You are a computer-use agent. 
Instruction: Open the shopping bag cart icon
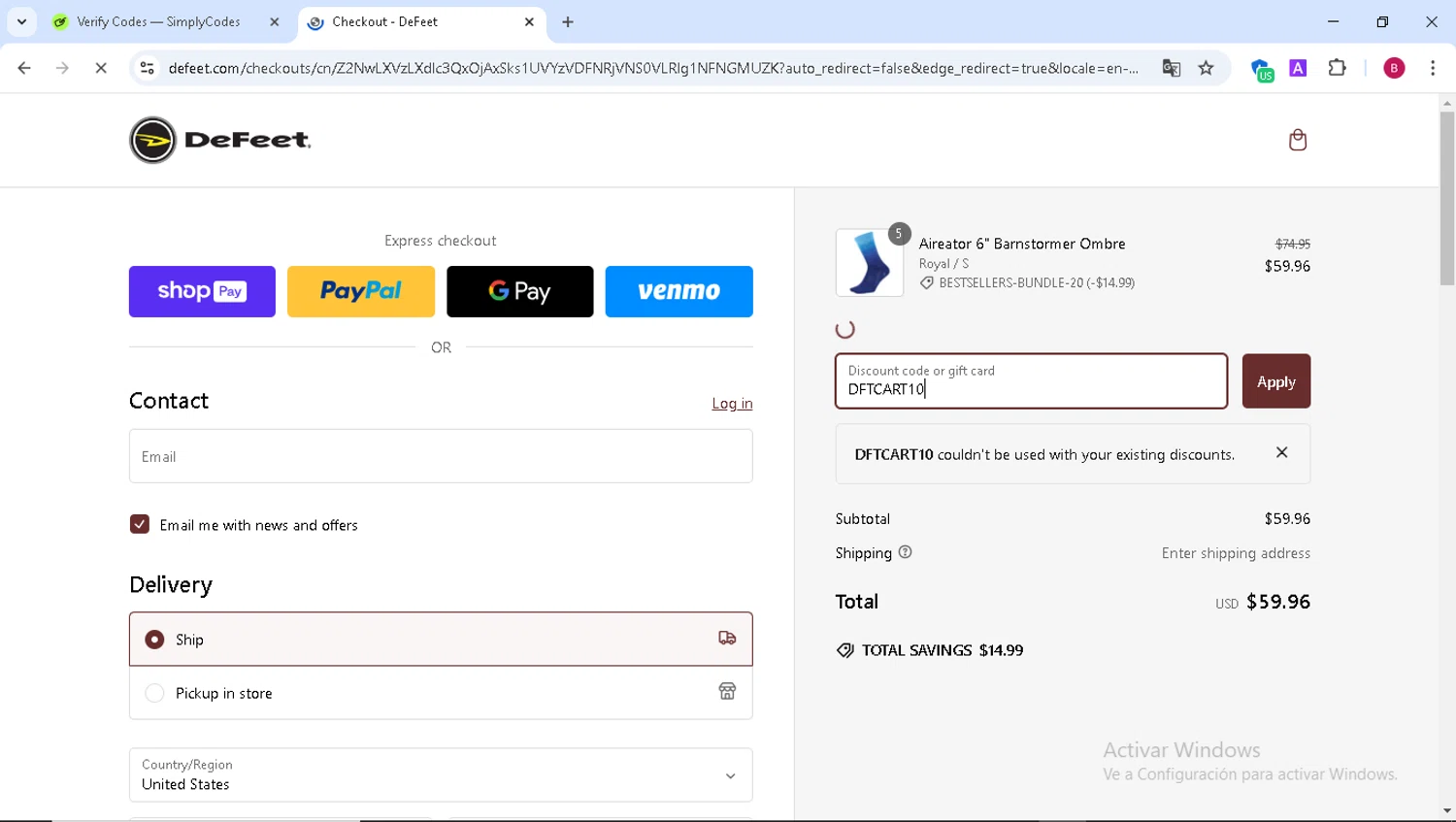[x=1297, y=140]
